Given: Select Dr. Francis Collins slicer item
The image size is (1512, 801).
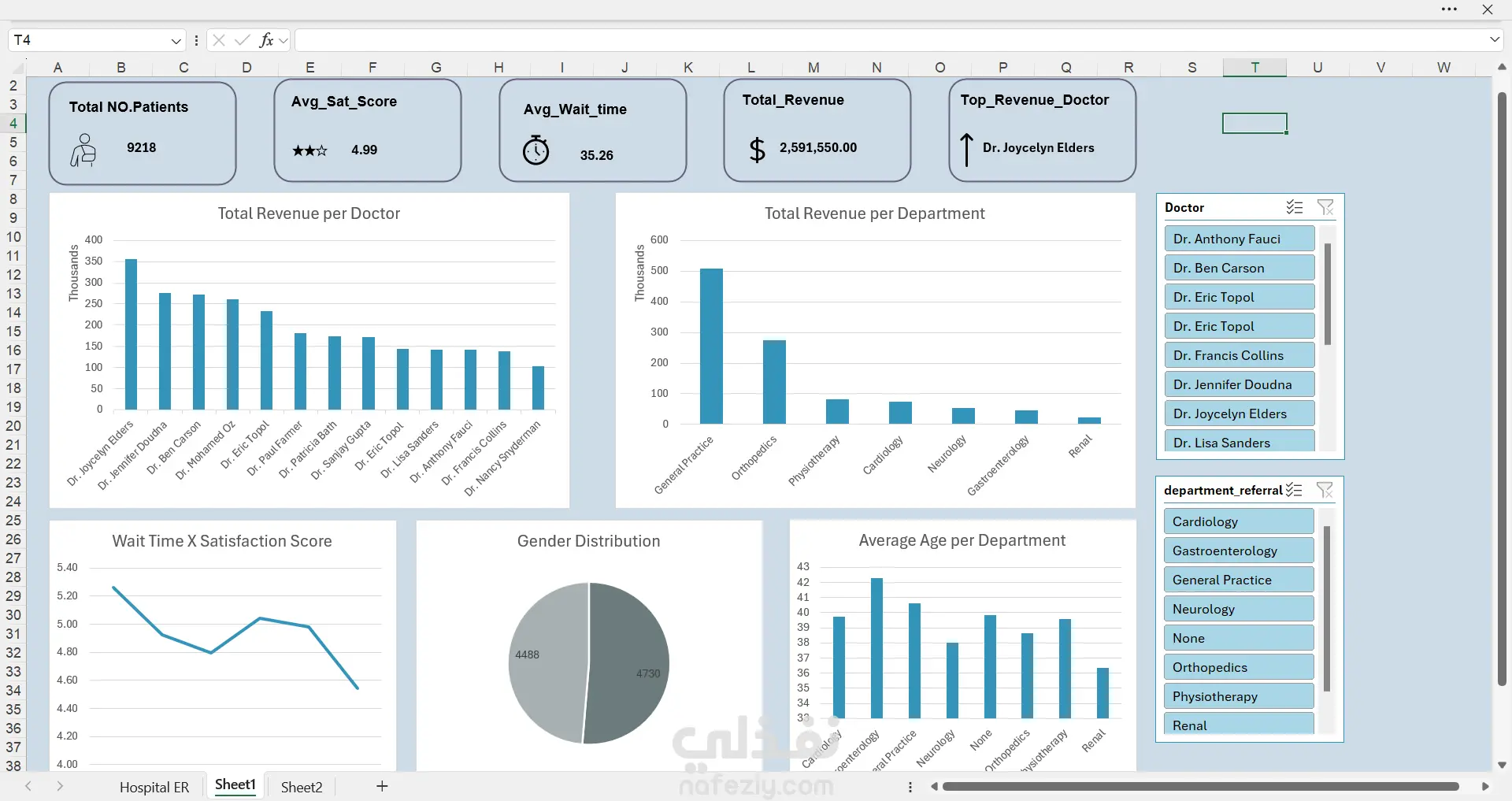Looking at the screenshot, I should coord(1240,355).
